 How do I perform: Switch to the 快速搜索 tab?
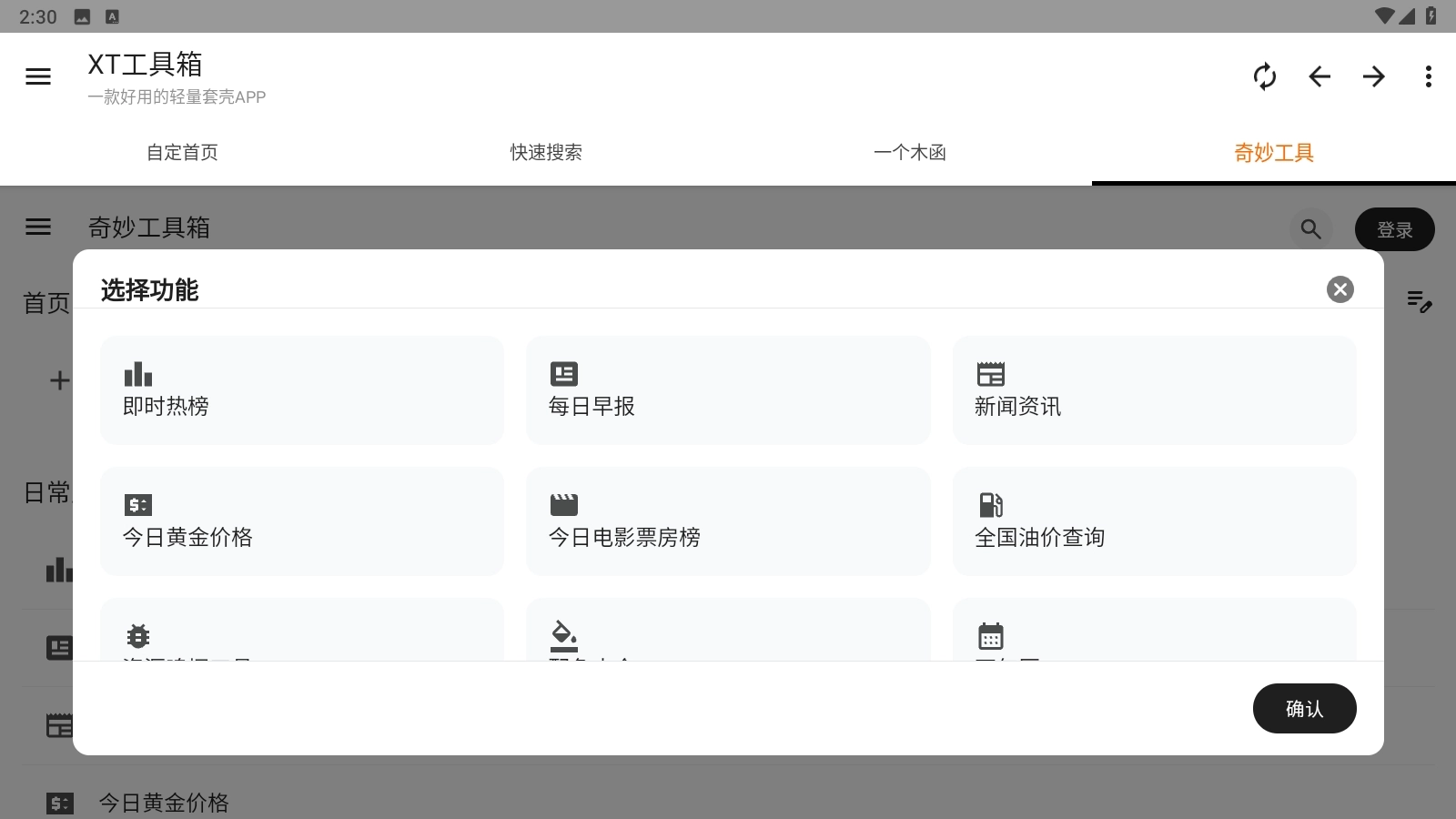point(545,153)
